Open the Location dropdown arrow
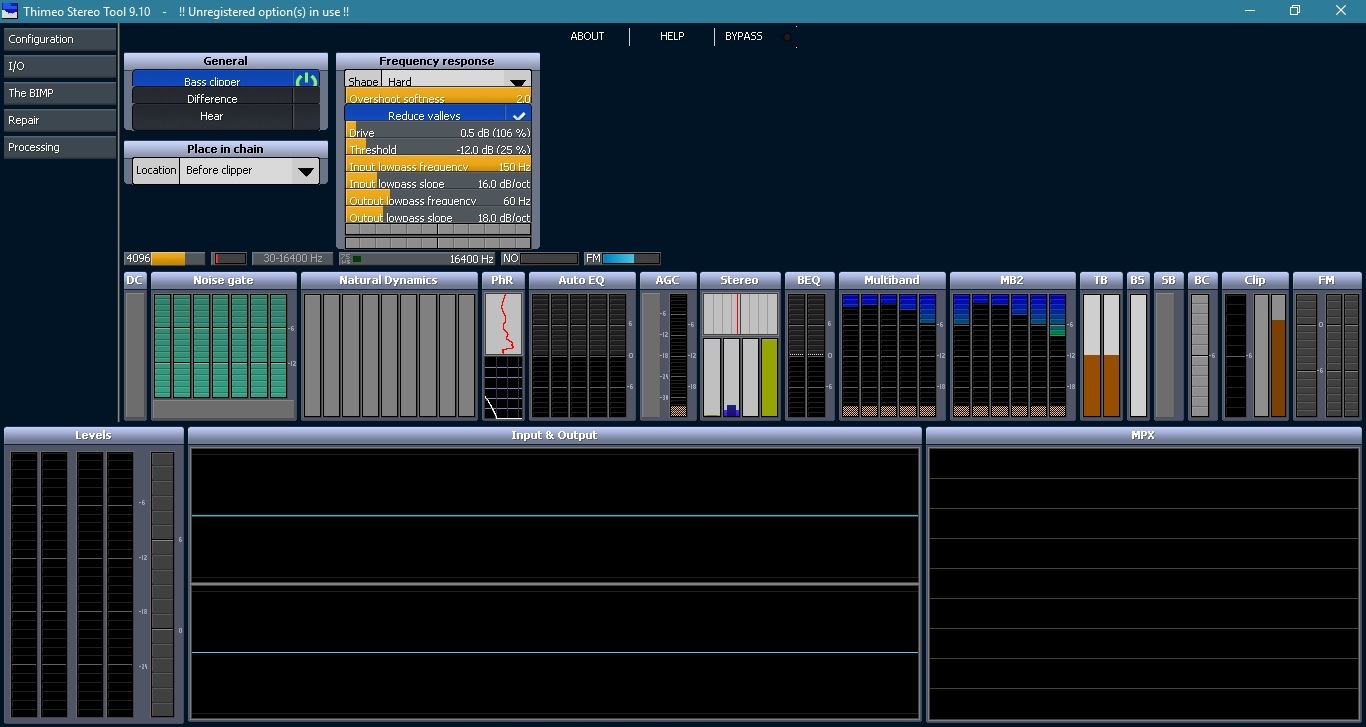 click(306, 171)
